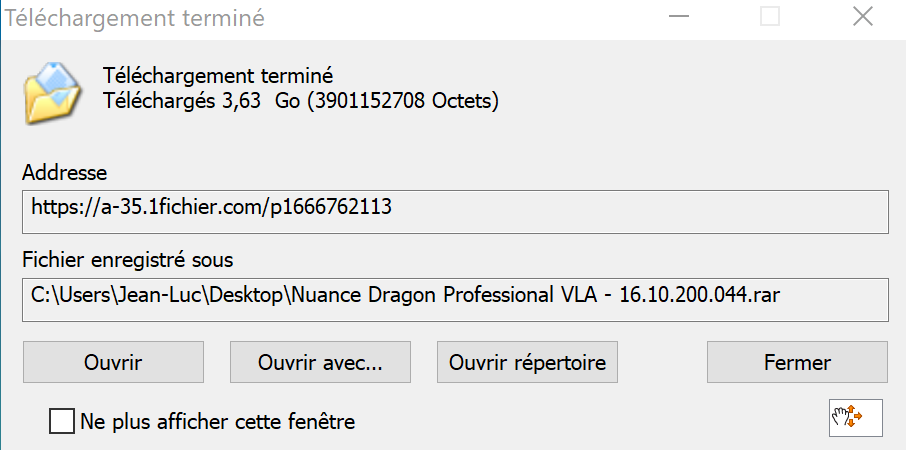This screenshot has height=450, width=906.
Task: Tick the Ne plus afficher cette fenêtre checkbox
Action: pos(62,421)
